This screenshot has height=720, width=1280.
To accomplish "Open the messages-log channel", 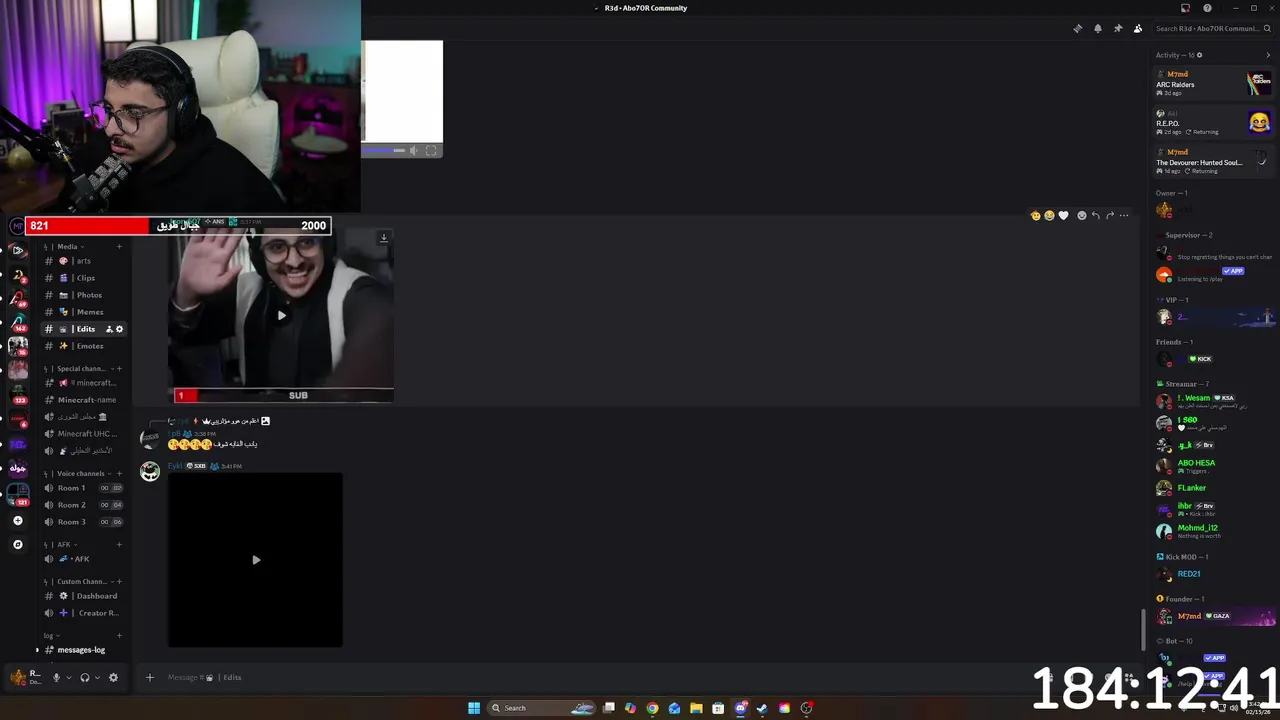I will coord(85,650).
